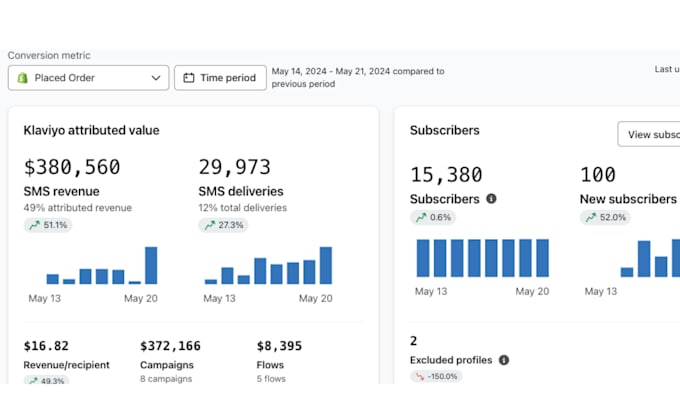
Task: Click the Klaviyo attributed value heading
Action: point(92,131)
